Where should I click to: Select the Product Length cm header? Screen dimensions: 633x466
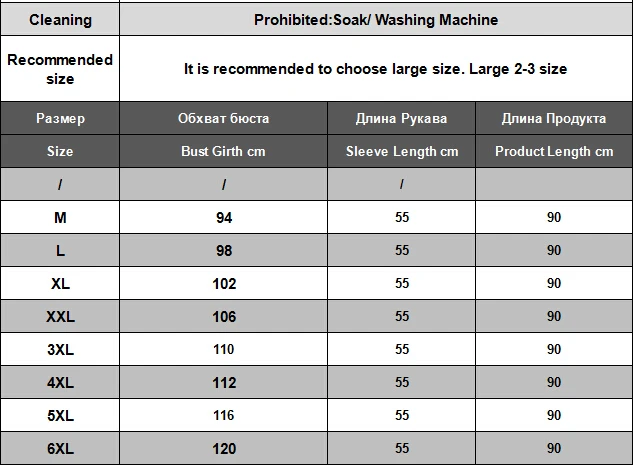tap(554, 151)
